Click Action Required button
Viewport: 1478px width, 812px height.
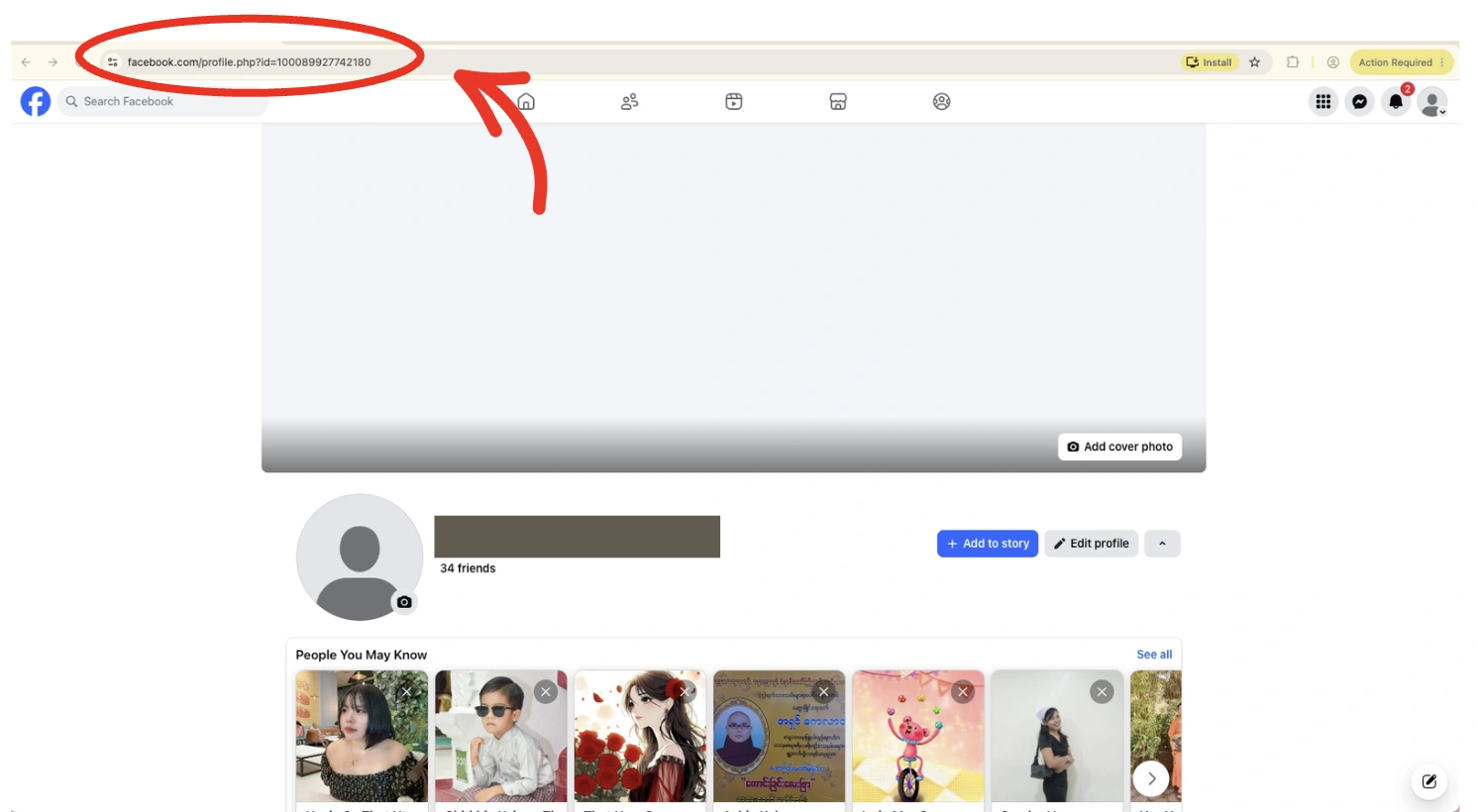tap(1401, 61)
